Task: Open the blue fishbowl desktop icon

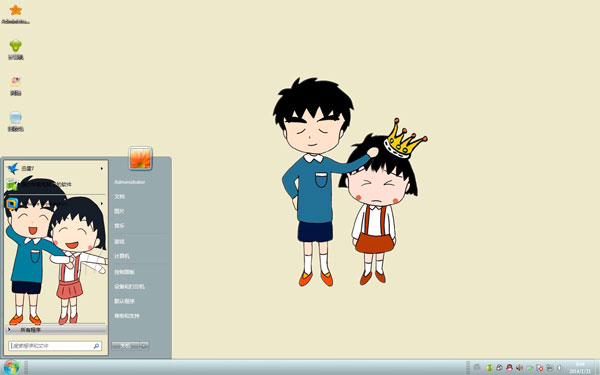Action: tap(15, 121)
